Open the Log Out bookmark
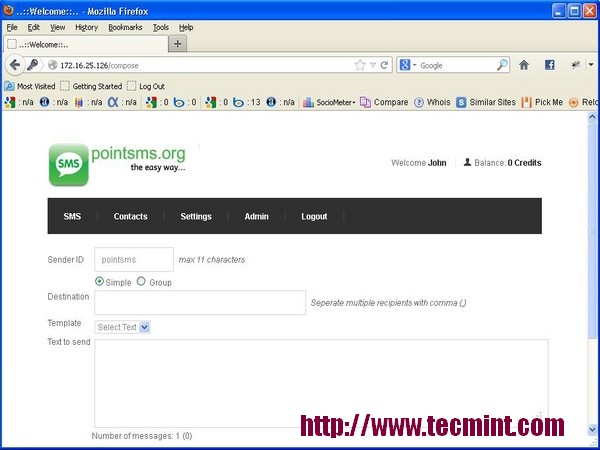Screen dimensions: 600x450 tap(146, 86)
